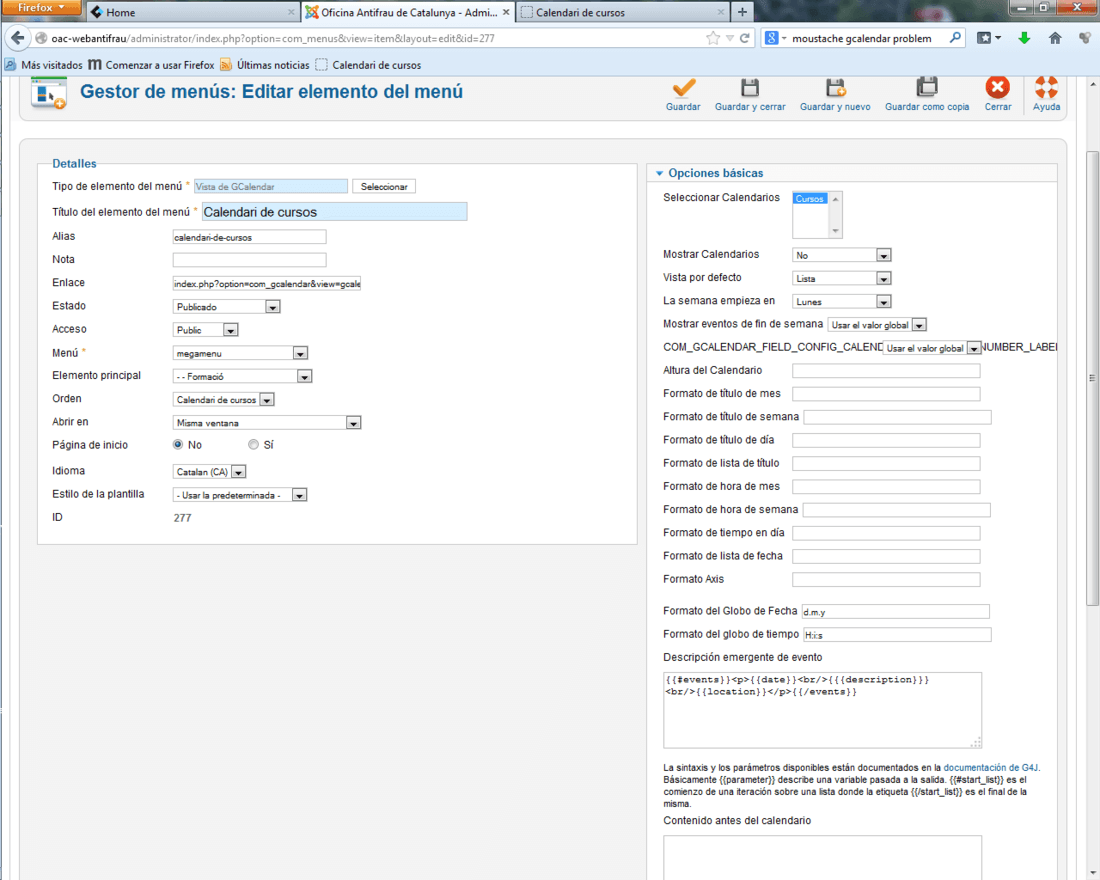Click the Descripción emergente de evento textarea
Viewport: 1100px width, 880px height.
(x=822, y=710)
